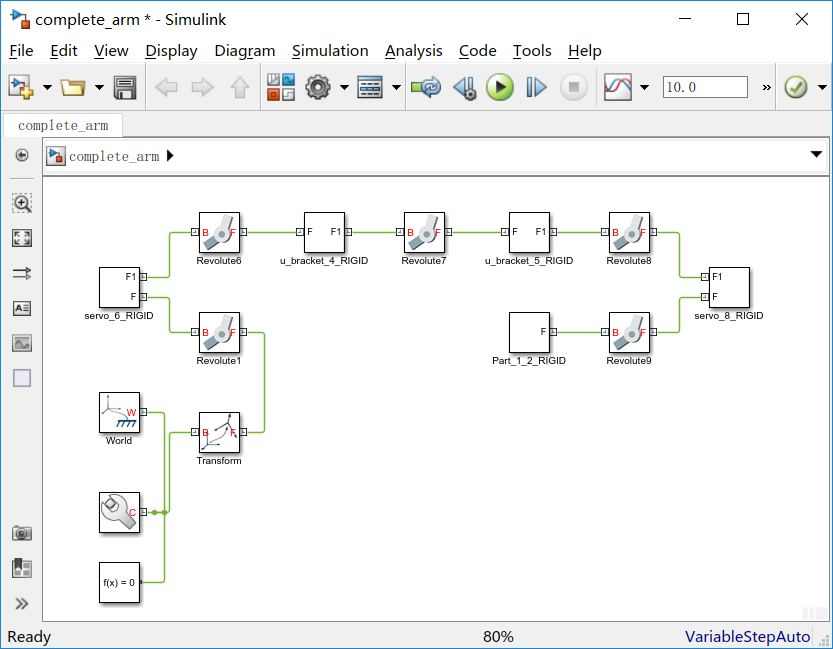
Task: Select the Revolute1 joint block
Action: pyautogui.click(x=219, y=332)
